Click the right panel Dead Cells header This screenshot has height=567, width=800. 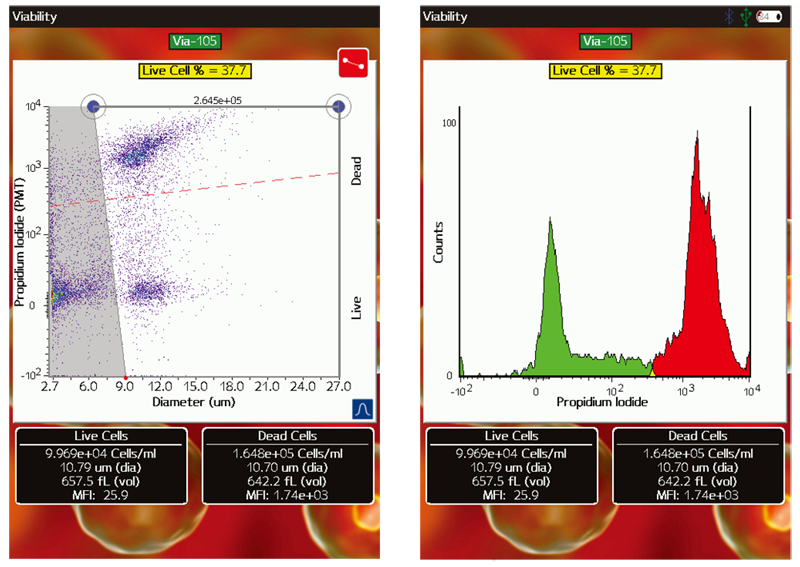(x=698, y=436)
